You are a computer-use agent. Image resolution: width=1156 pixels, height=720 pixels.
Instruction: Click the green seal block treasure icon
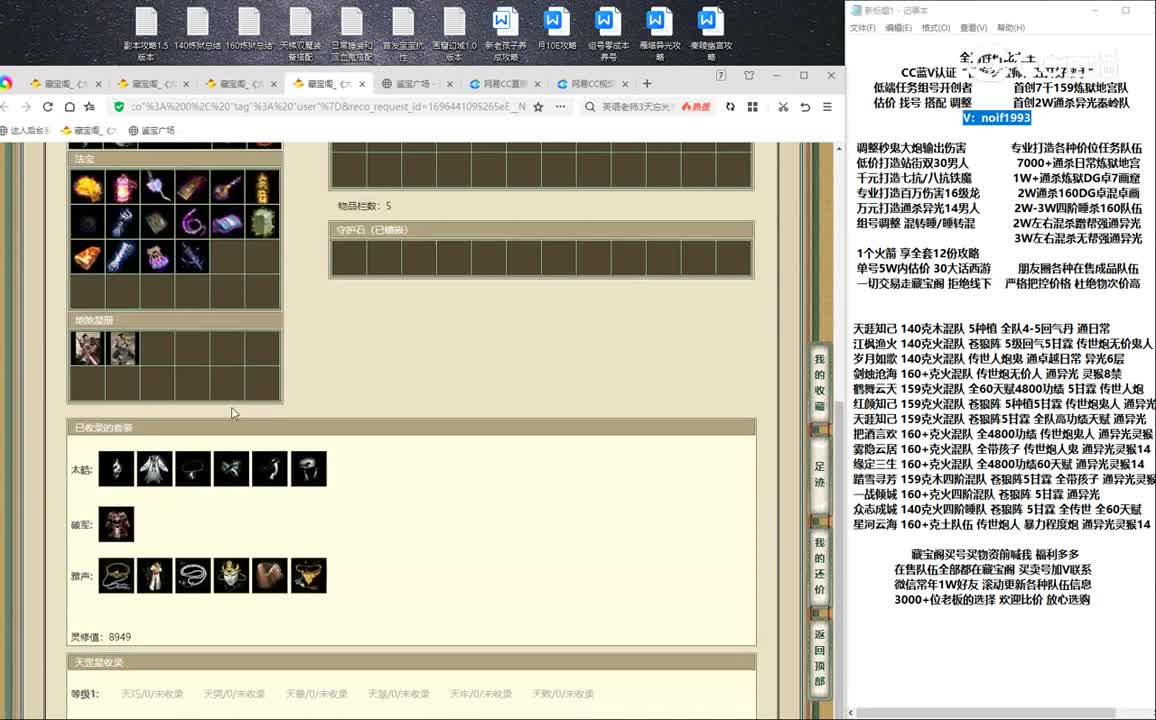pyautogui.click(x=262, y=222)
